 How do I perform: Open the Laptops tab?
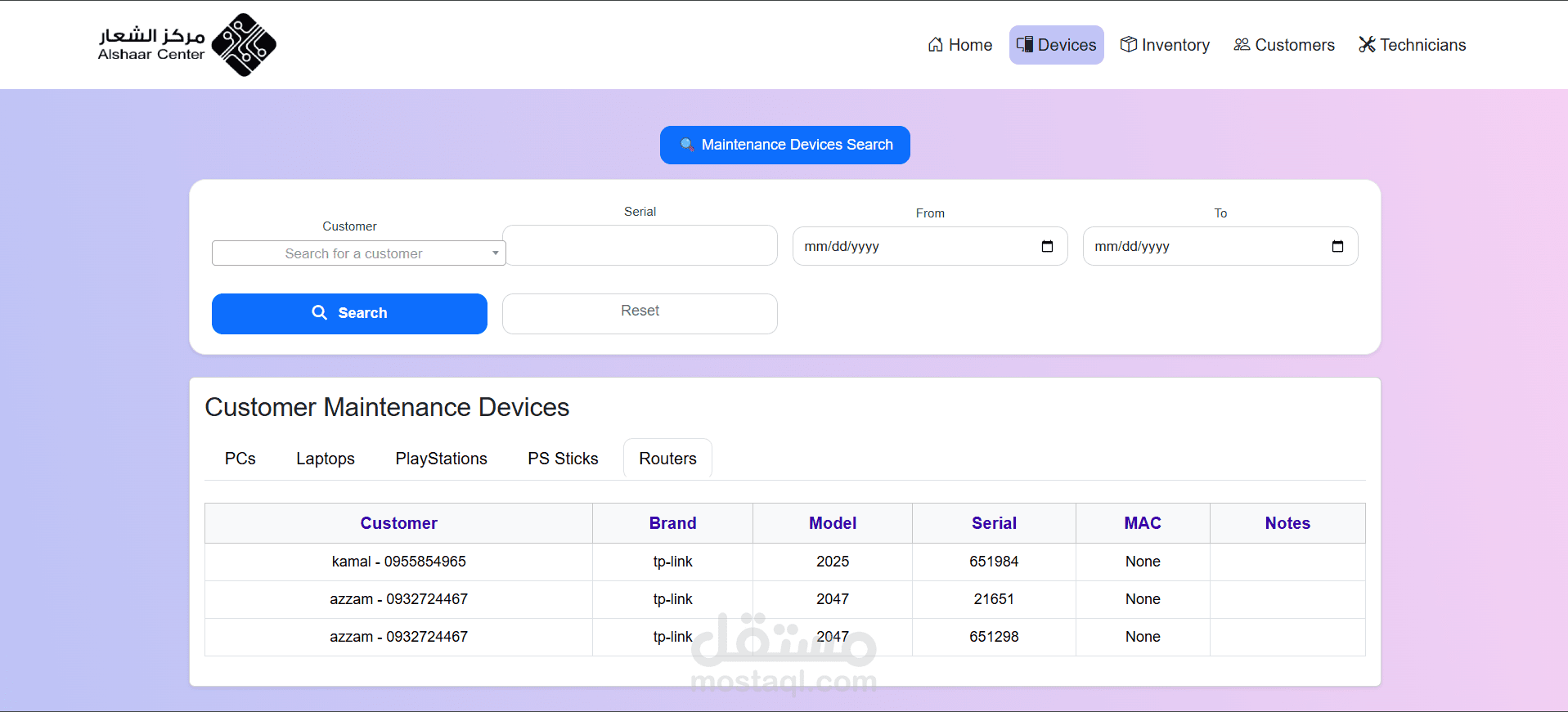326,459
